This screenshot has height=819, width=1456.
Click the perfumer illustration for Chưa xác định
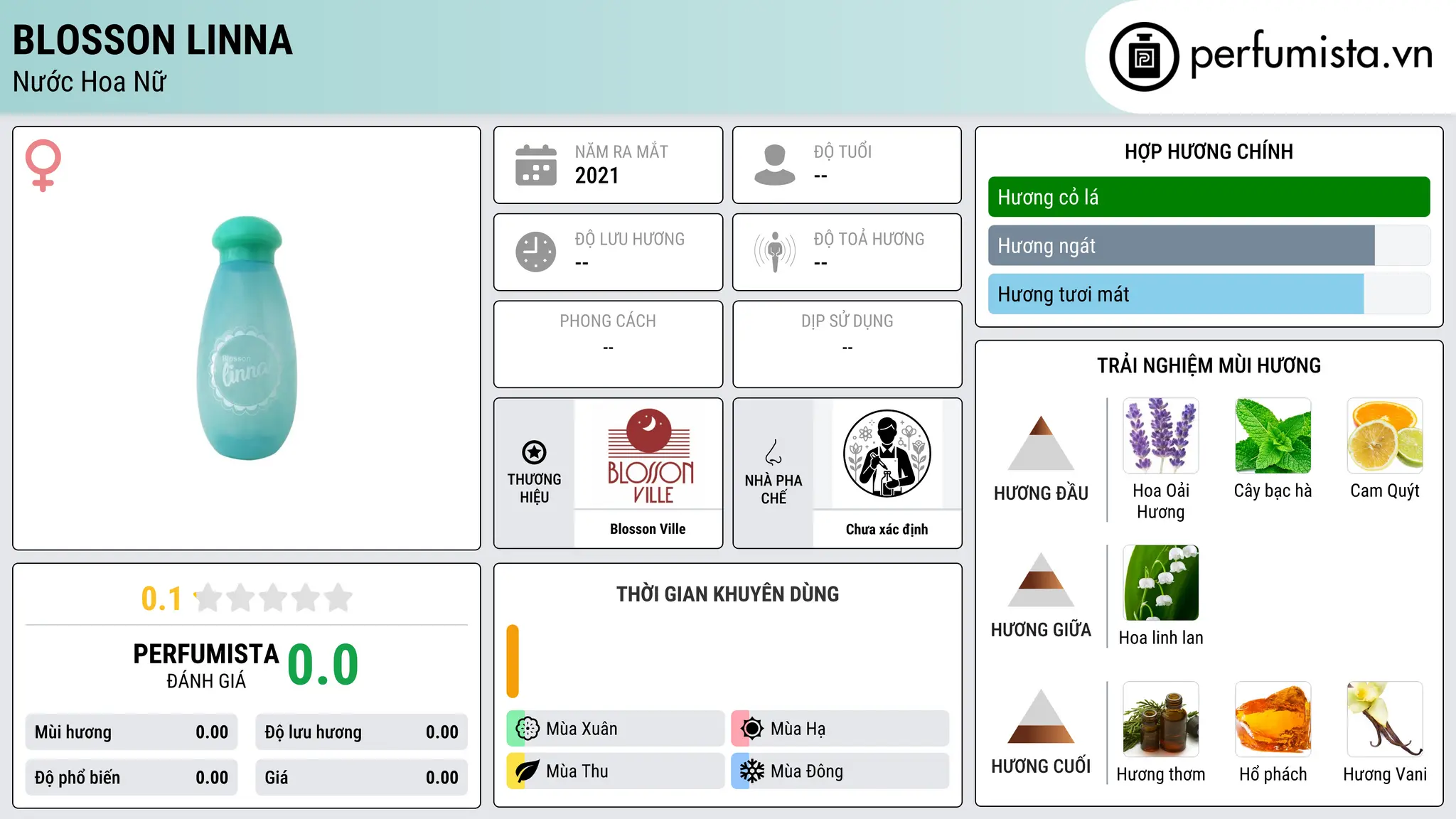[x=887, y=454]
